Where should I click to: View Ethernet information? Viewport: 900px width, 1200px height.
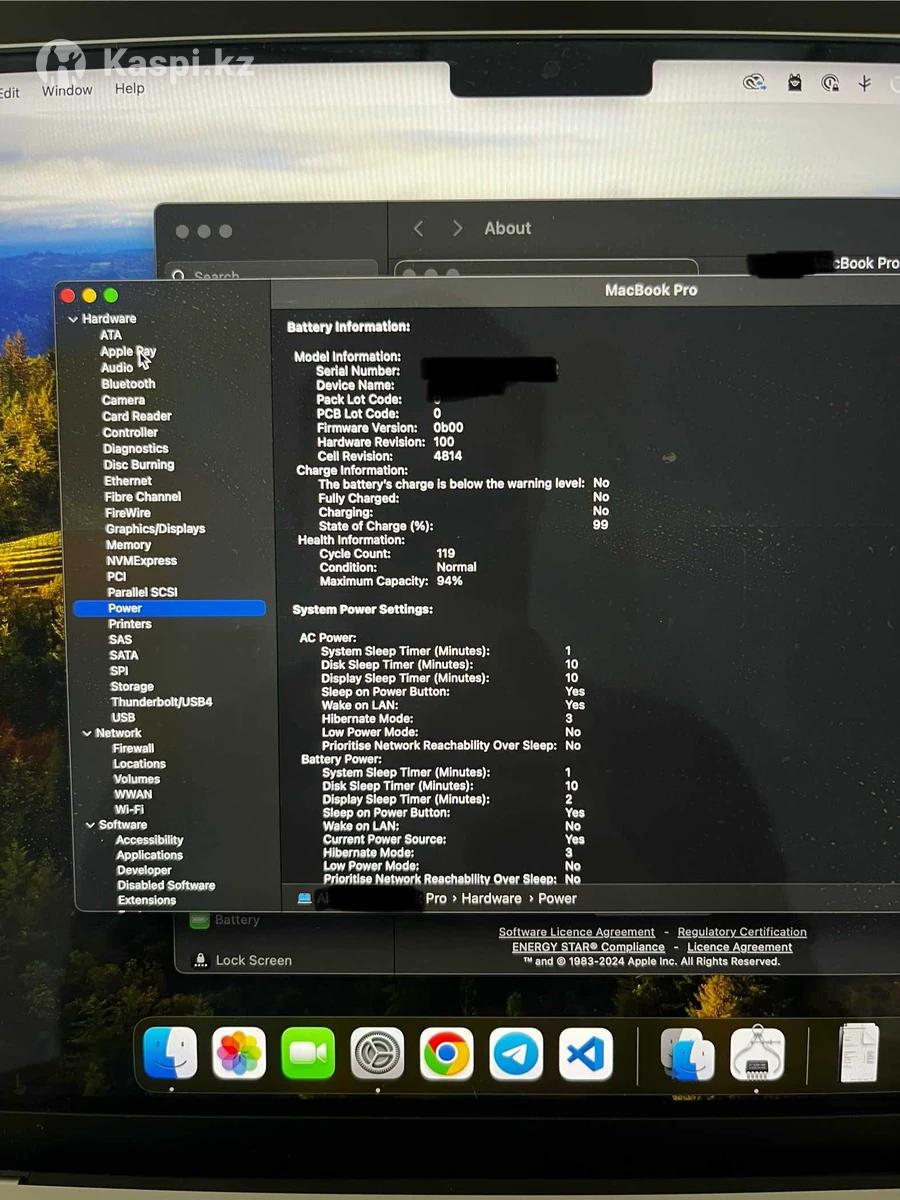[x=128, y=481]
